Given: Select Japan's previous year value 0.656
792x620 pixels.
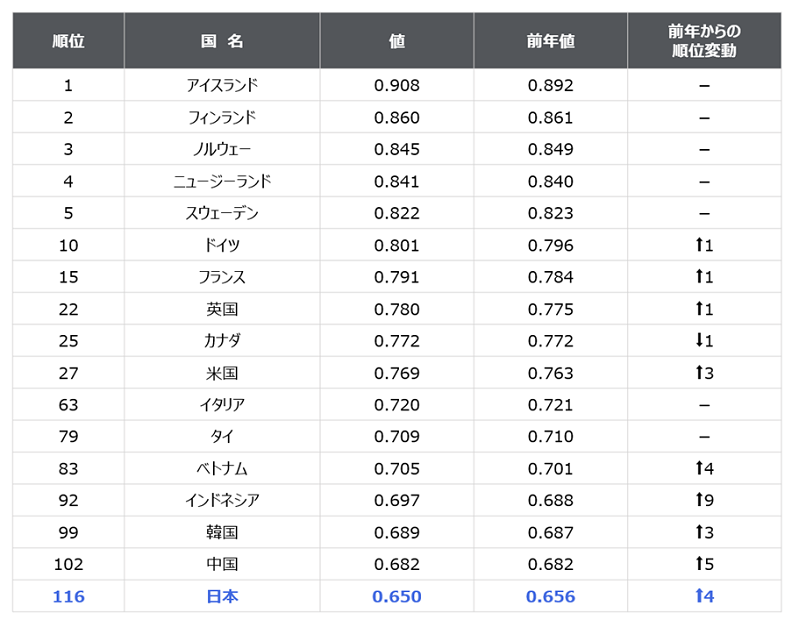Looking at the screenshot, I should tap(551, 596).
